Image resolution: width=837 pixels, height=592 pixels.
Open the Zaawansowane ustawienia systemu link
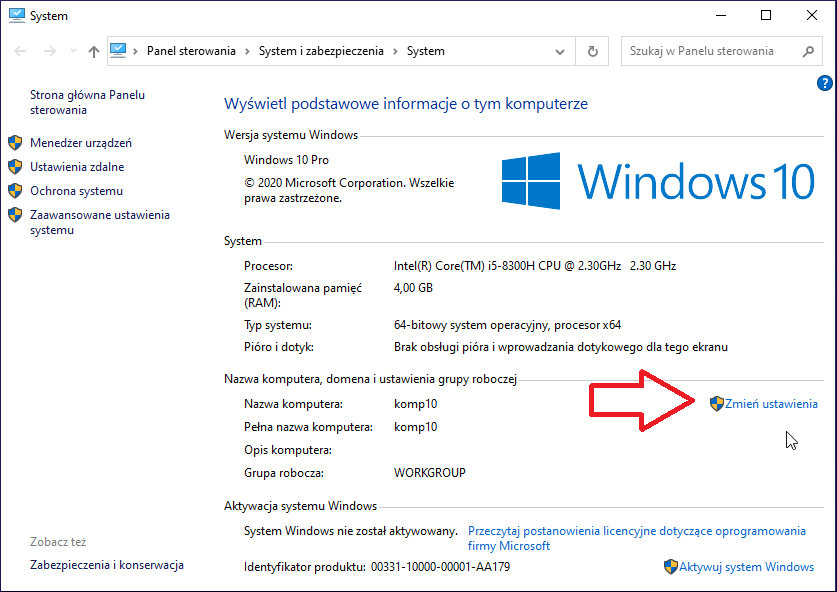click(x=100, y=223)
